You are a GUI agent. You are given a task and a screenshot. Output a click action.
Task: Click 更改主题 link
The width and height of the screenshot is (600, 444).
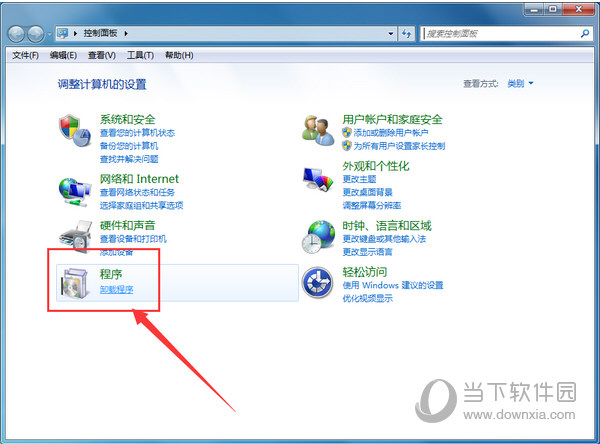coord(359,179)
